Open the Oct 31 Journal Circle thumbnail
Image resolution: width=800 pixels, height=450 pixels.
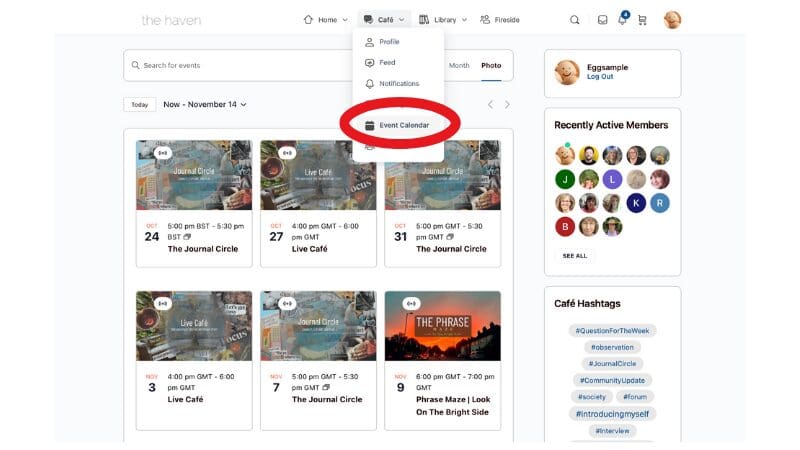443,175
